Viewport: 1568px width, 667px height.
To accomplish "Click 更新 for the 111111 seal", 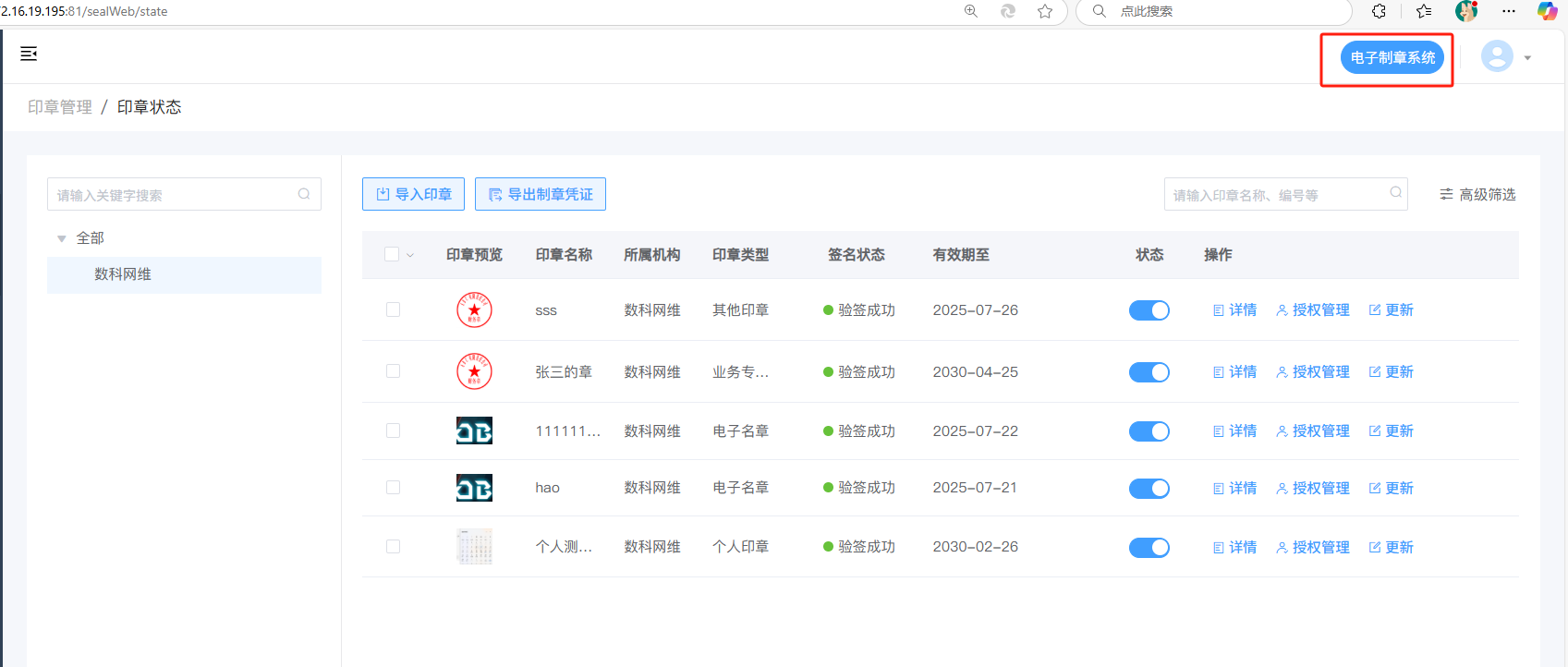I will [x=1392, y=431].
